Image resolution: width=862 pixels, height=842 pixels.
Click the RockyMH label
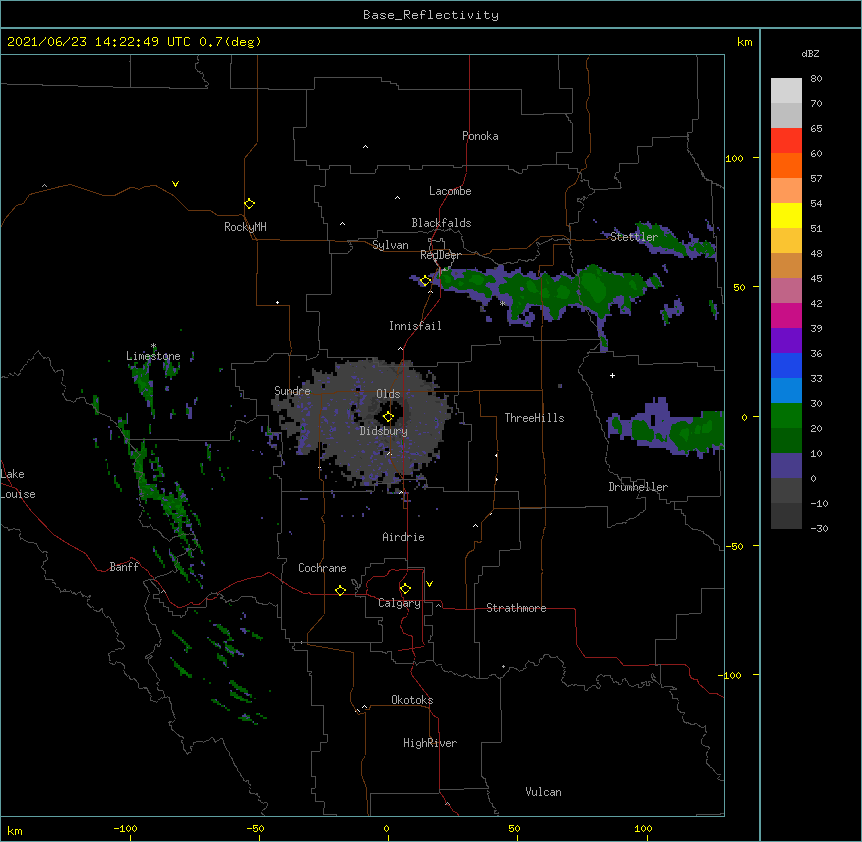(245, 227)
